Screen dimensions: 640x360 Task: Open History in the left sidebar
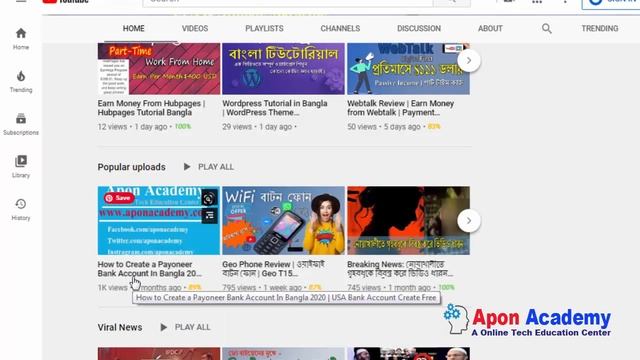pyautogui.click(x=21, y=210)
